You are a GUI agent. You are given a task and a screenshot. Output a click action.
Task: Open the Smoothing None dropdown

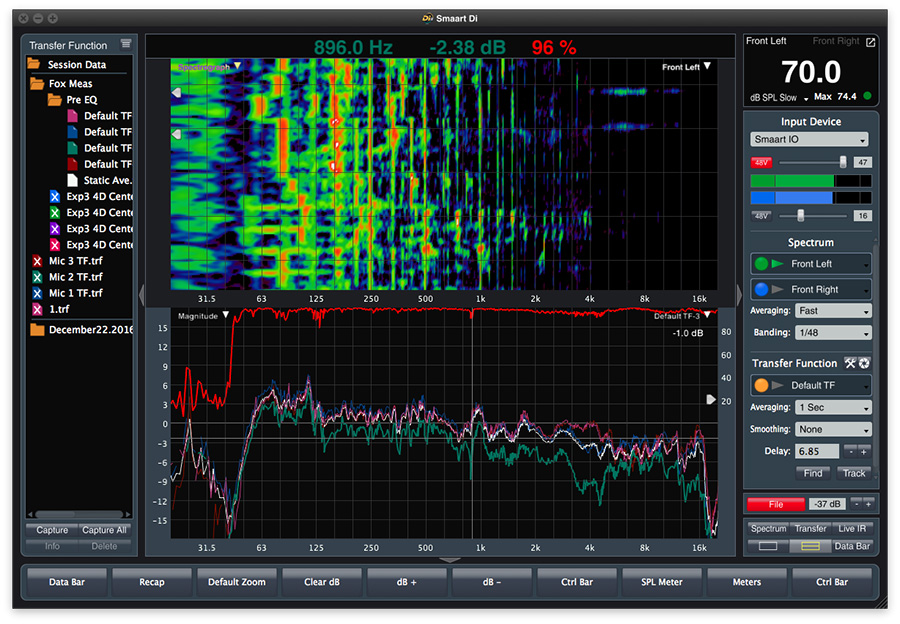[833, 429]
